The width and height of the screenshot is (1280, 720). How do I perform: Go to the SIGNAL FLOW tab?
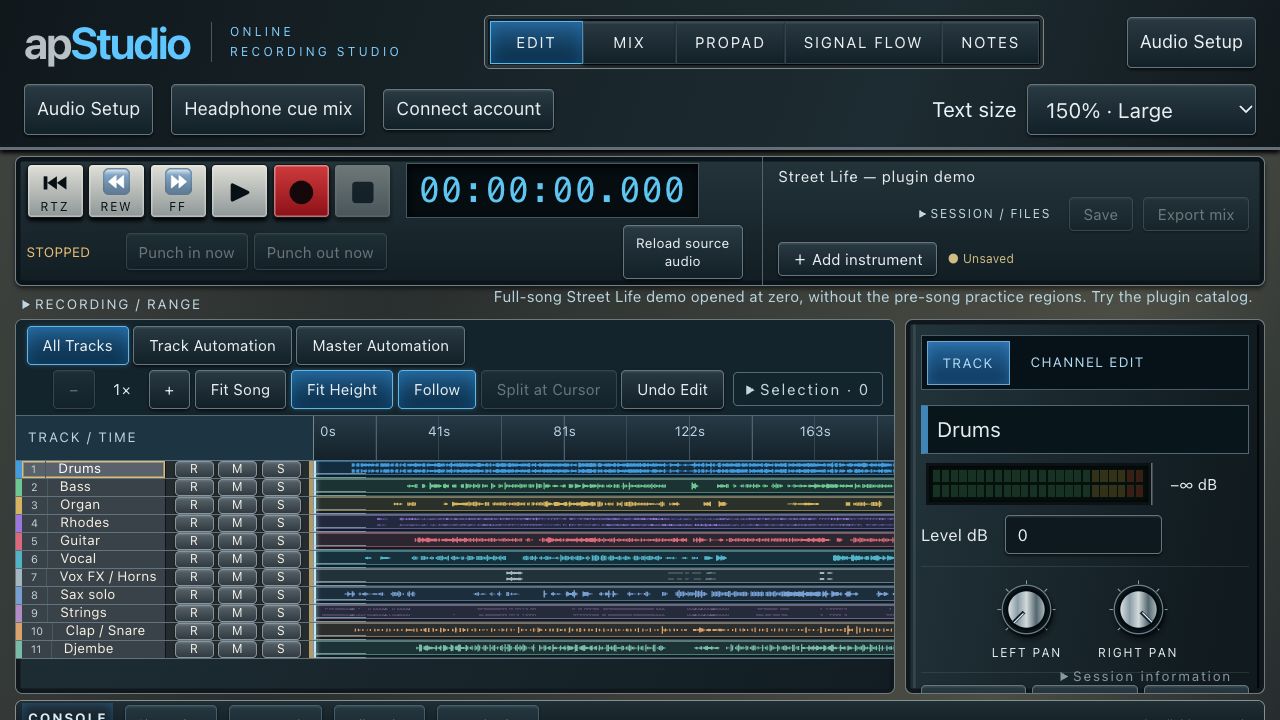click(x=864, y=43)
